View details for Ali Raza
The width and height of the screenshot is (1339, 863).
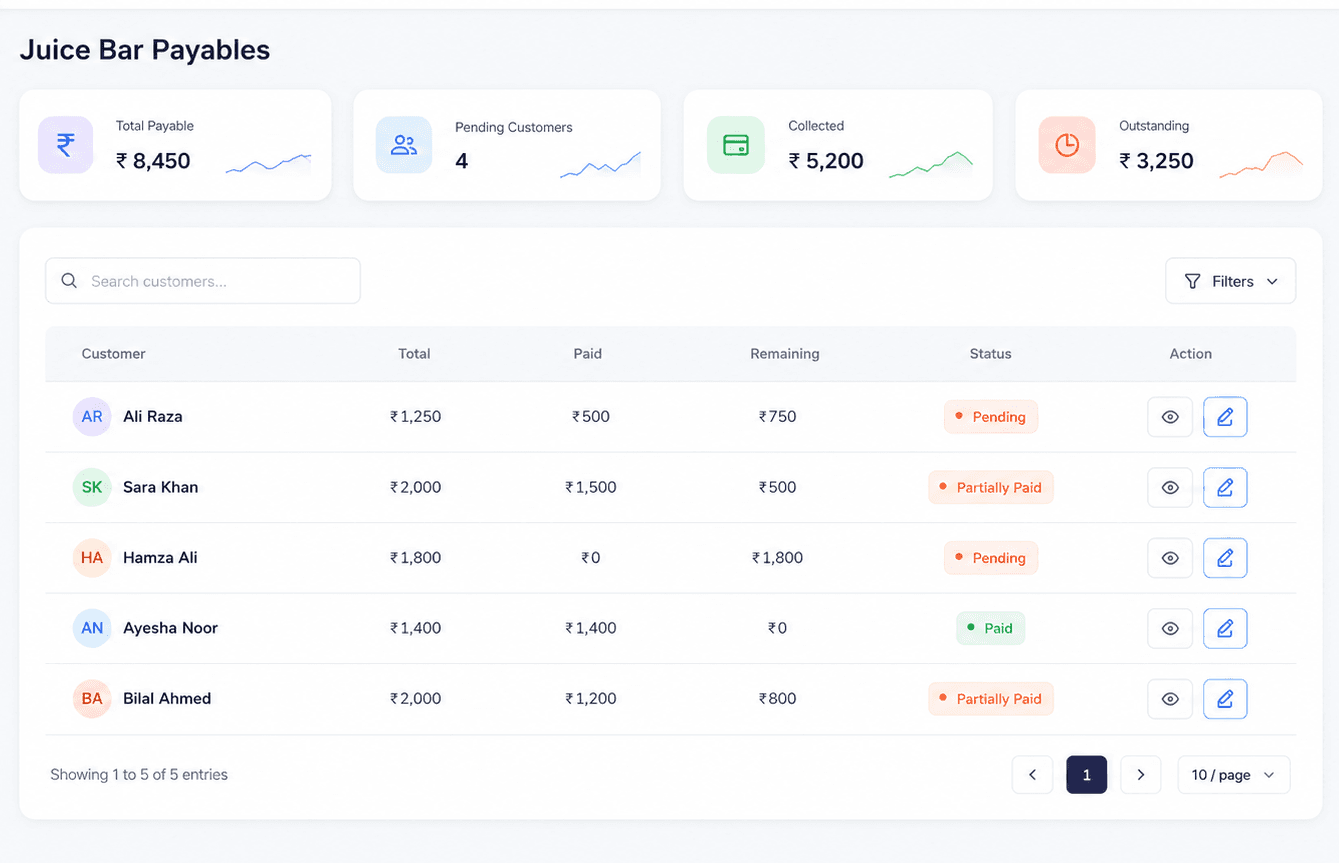pyautogui.click(x=1170, y=417)
